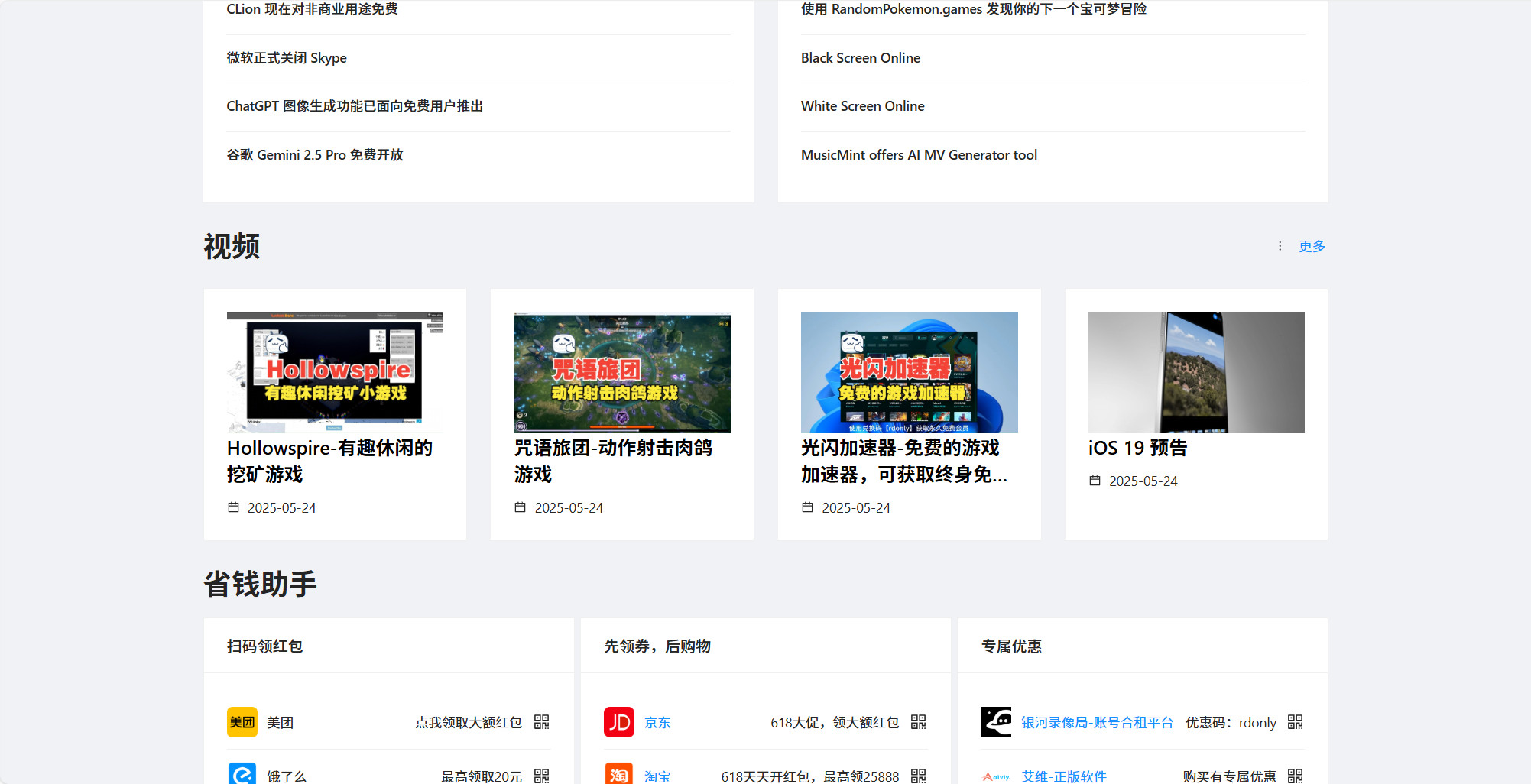Open 微软正式关闭 Skype article
Screen dimensions: 1531x784
click(287, 58)
